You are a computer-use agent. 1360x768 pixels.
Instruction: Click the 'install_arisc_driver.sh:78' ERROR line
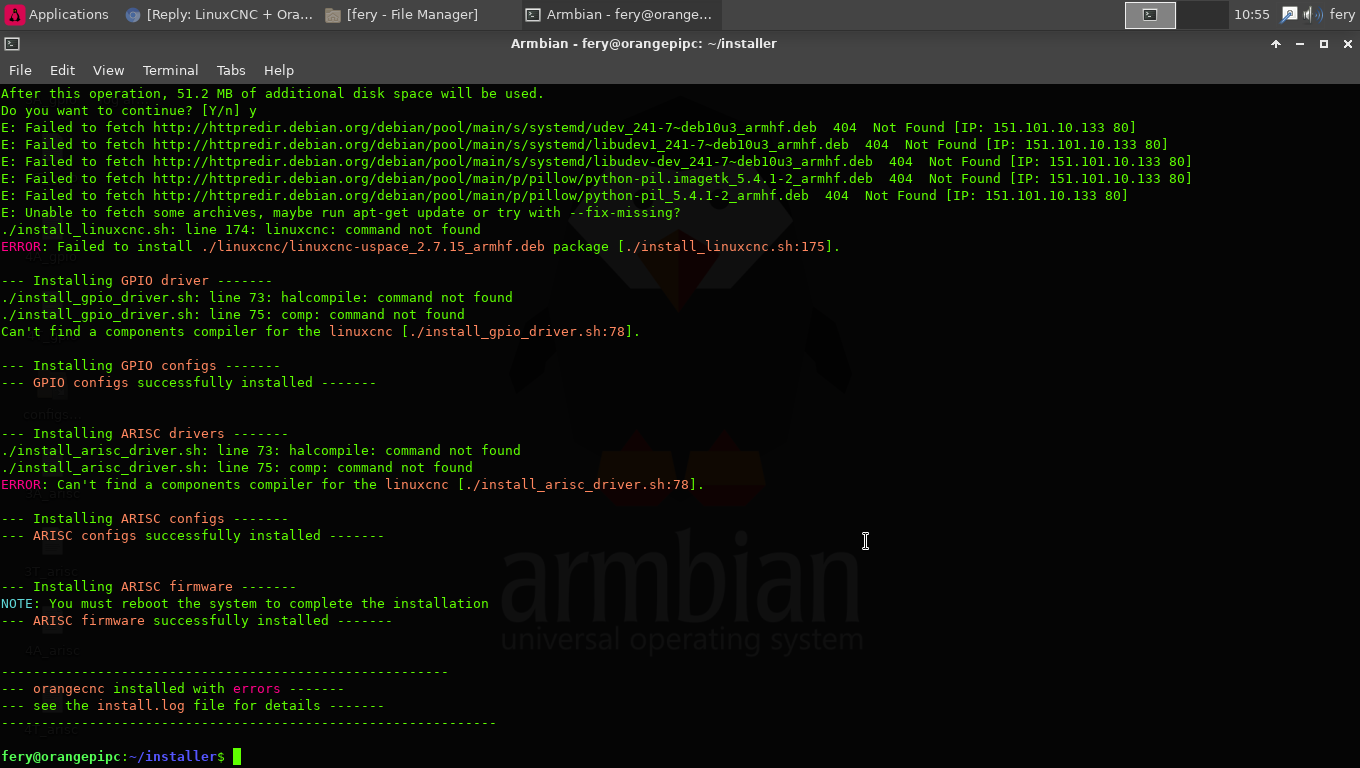click(353, 485)
